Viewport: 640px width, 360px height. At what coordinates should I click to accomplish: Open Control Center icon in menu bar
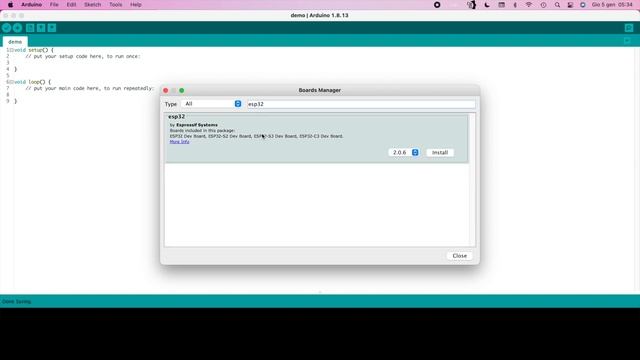point(570,5)
